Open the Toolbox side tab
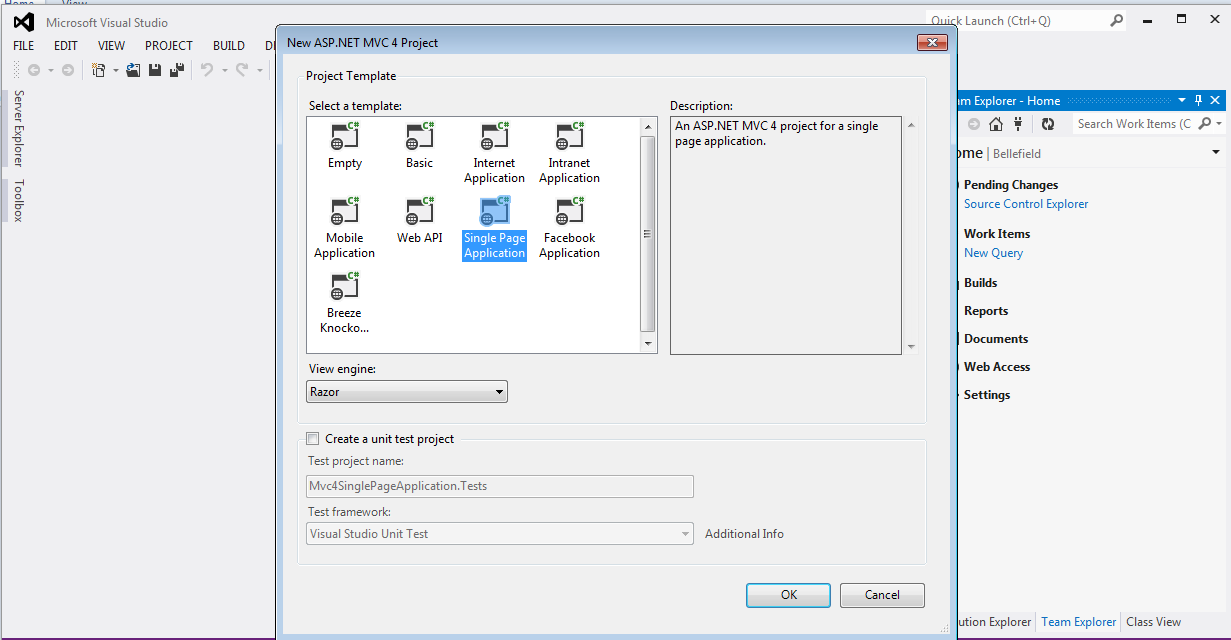The width and height of the screenshot is (1231, 640). pyautogui.click(x=17, y=200)
